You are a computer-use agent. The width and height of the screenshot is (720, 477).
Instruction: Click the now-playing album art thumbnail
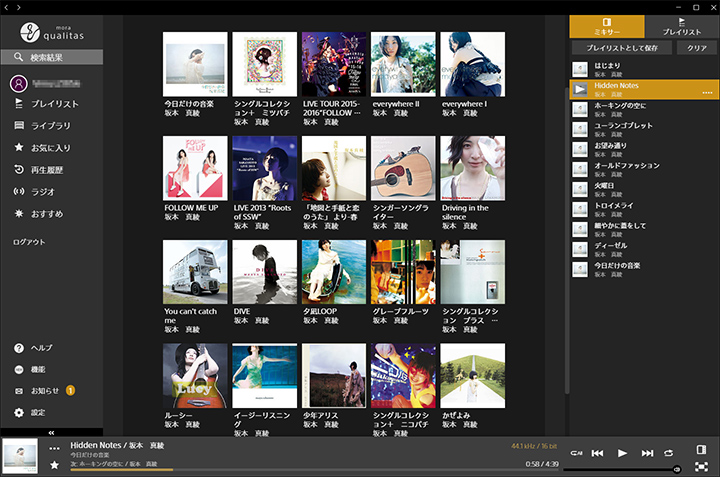(20, 456)
